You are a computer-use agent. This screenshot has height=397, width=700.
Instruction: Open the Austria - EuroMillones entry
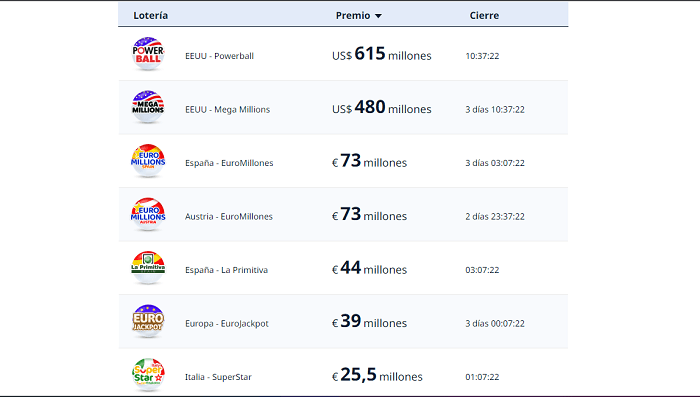(229, 217)
